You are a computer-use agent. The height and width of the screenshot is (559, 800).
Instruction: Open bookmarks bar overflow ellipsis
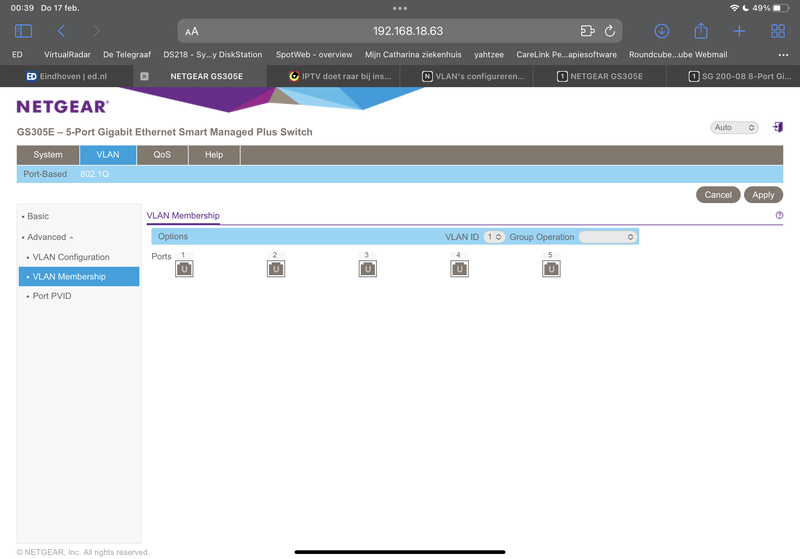[x=783, y=55]
